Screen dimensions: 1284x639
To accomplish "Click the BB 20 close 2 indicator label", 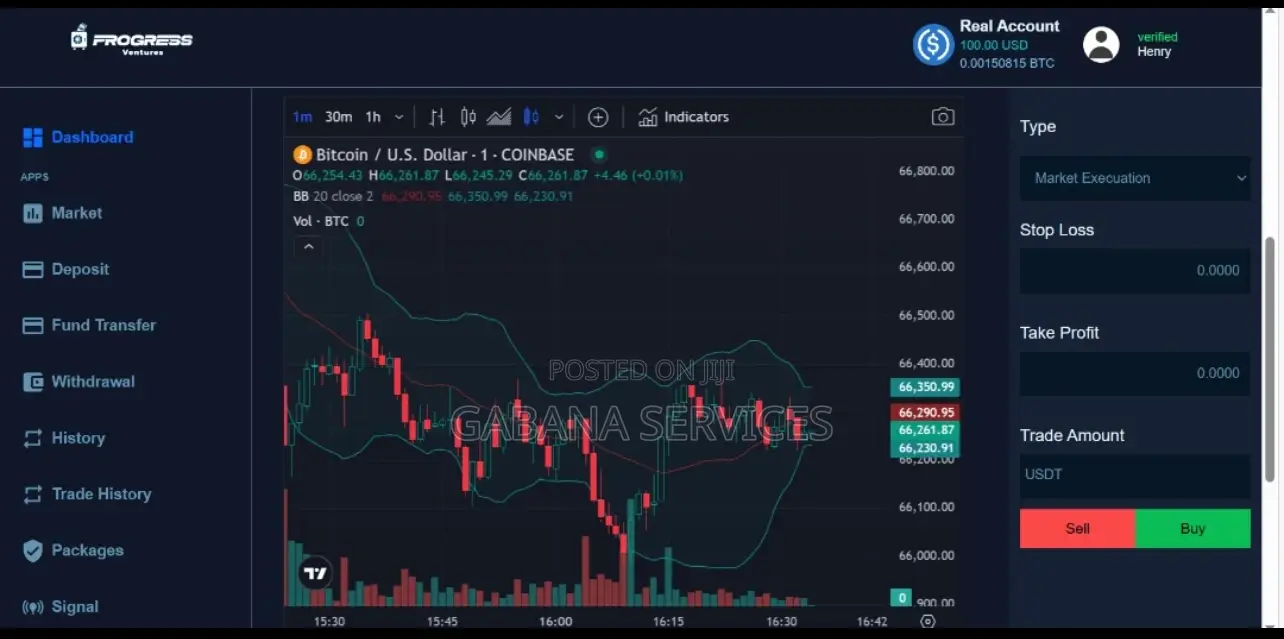I will [x=333, y=196].
